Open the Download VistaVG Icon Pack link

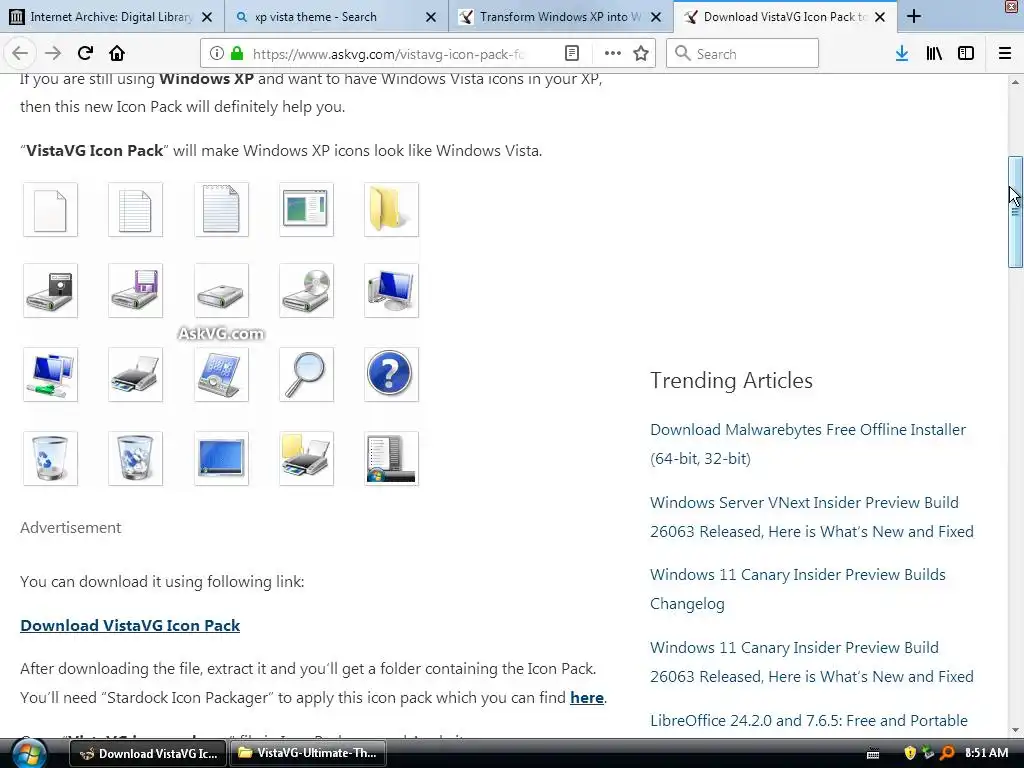pos(130,625)
